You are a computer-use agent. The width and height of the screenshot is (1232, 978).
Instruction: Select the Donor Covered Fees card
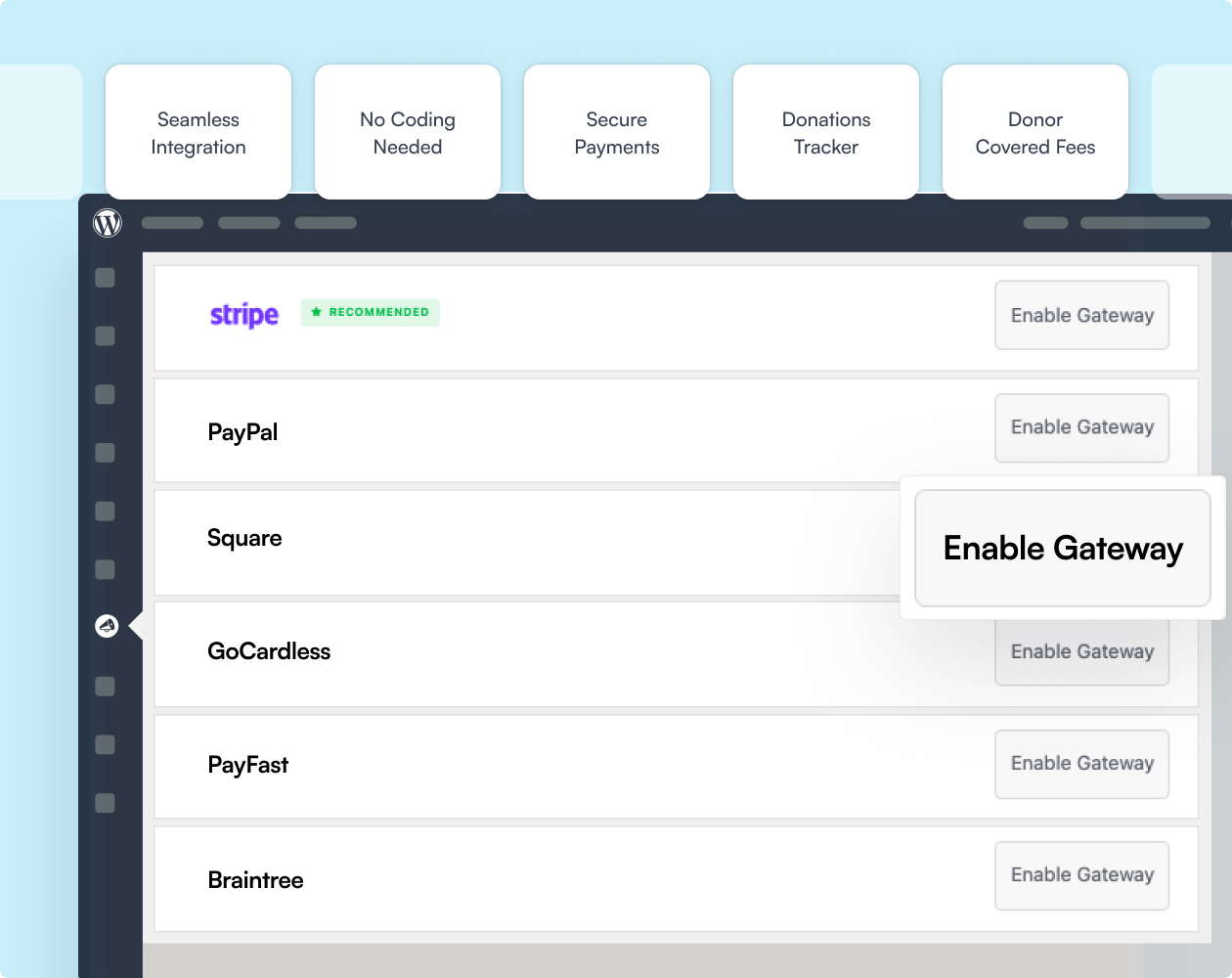tap(1035, 132)
